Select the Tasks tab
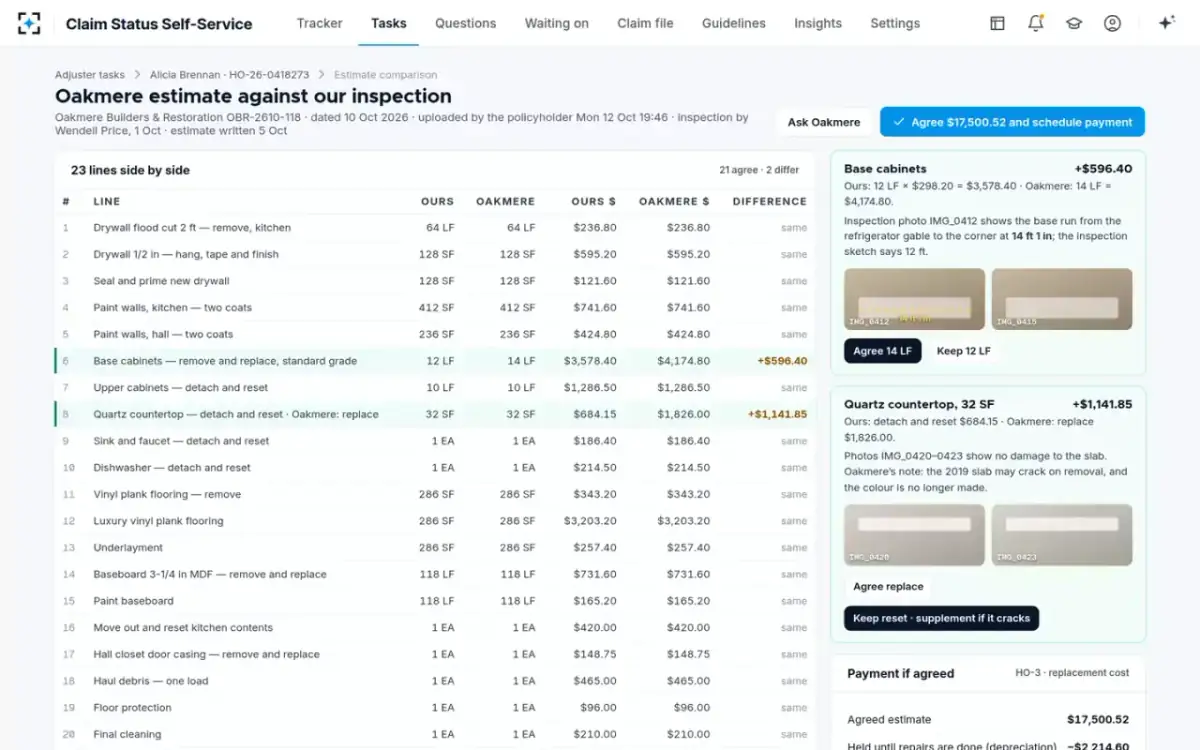Image resolution: width=1200 pixels, height=750 pixels. 388,23
